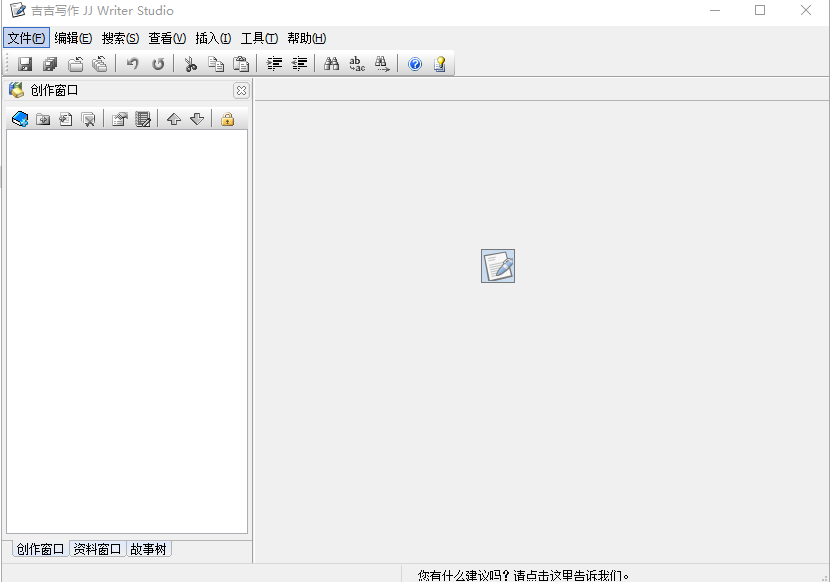Screen dimensions: 831x582
Task: Move item up with the up arrow
Action: tap(174, 119)
